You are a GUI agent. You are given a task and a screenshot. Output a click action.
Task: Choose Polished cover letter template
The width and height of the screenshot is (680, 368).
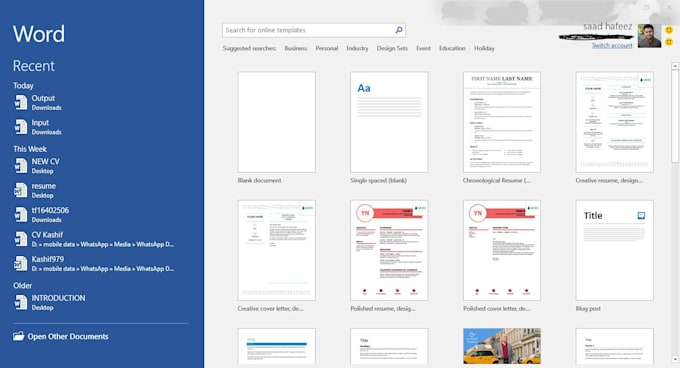[x=502, y=251]
